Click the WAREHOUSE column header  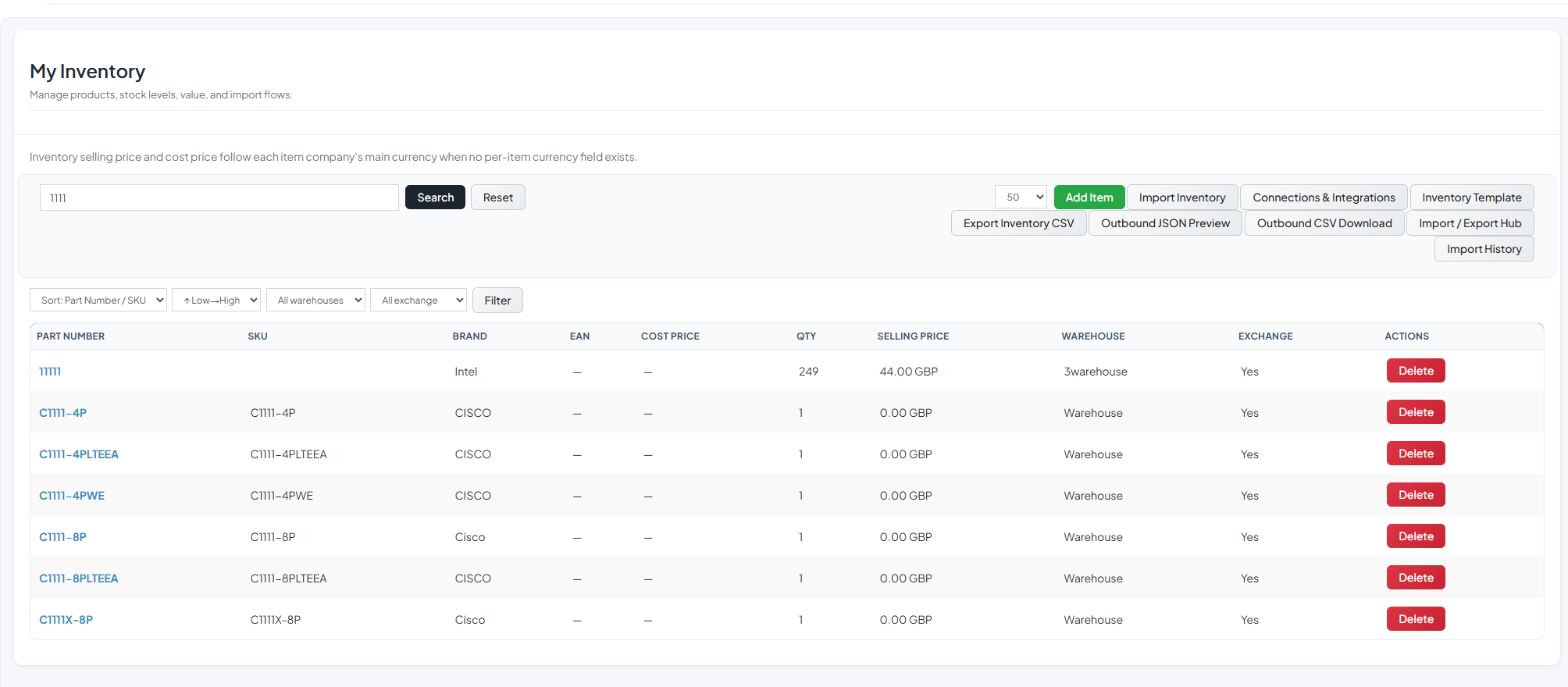1093,336
